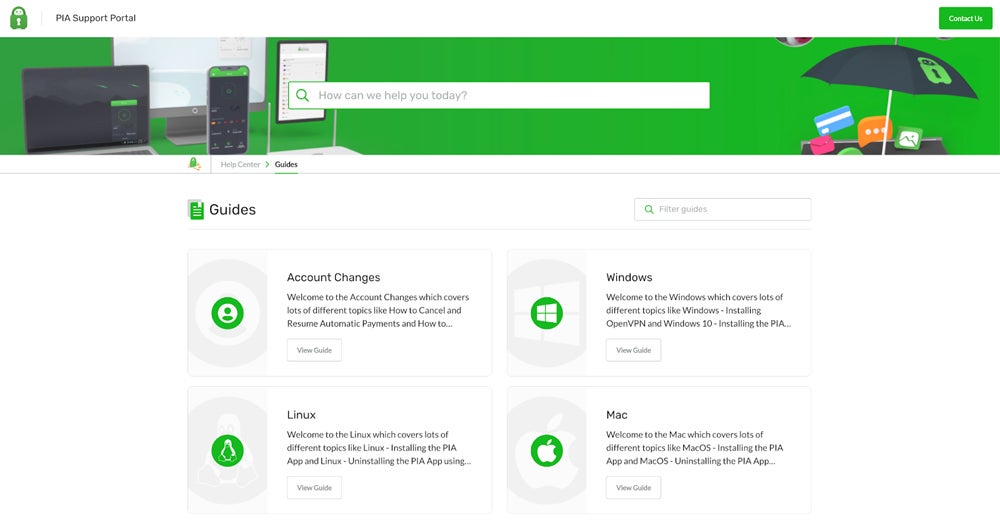The width and height of the screenshot is (1000, 521).
Task: Click the PIA padlock logo in header
Action: [18, 18]
